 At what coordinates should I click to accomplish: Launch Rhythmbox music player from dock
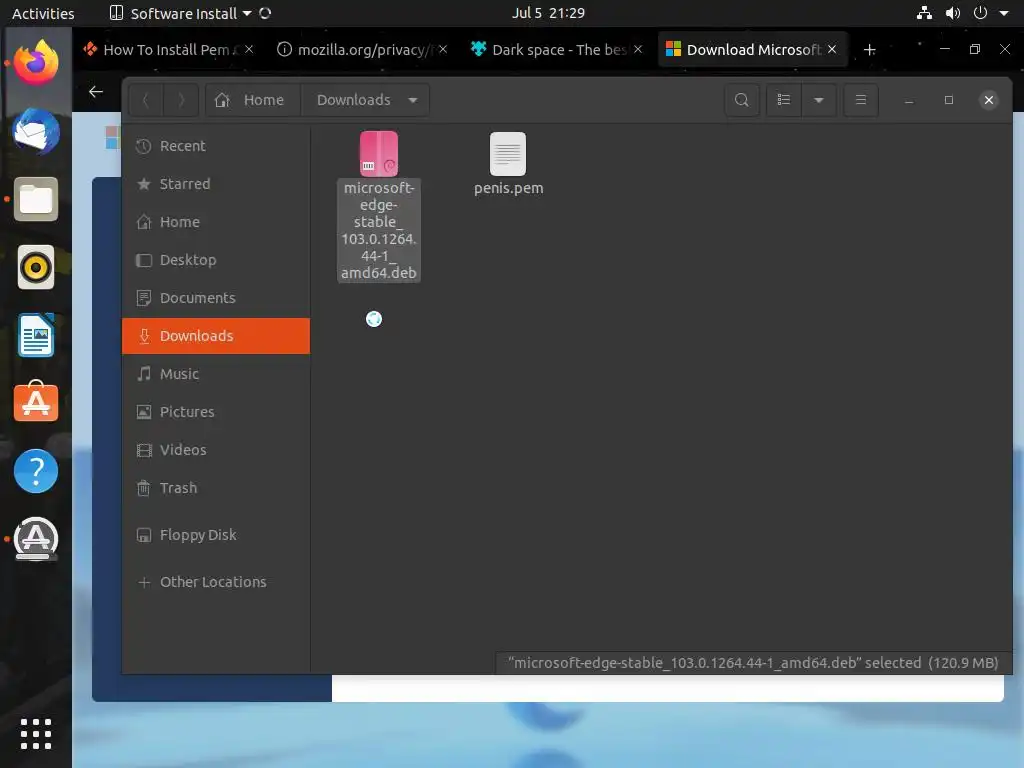[x=36, y=267]
